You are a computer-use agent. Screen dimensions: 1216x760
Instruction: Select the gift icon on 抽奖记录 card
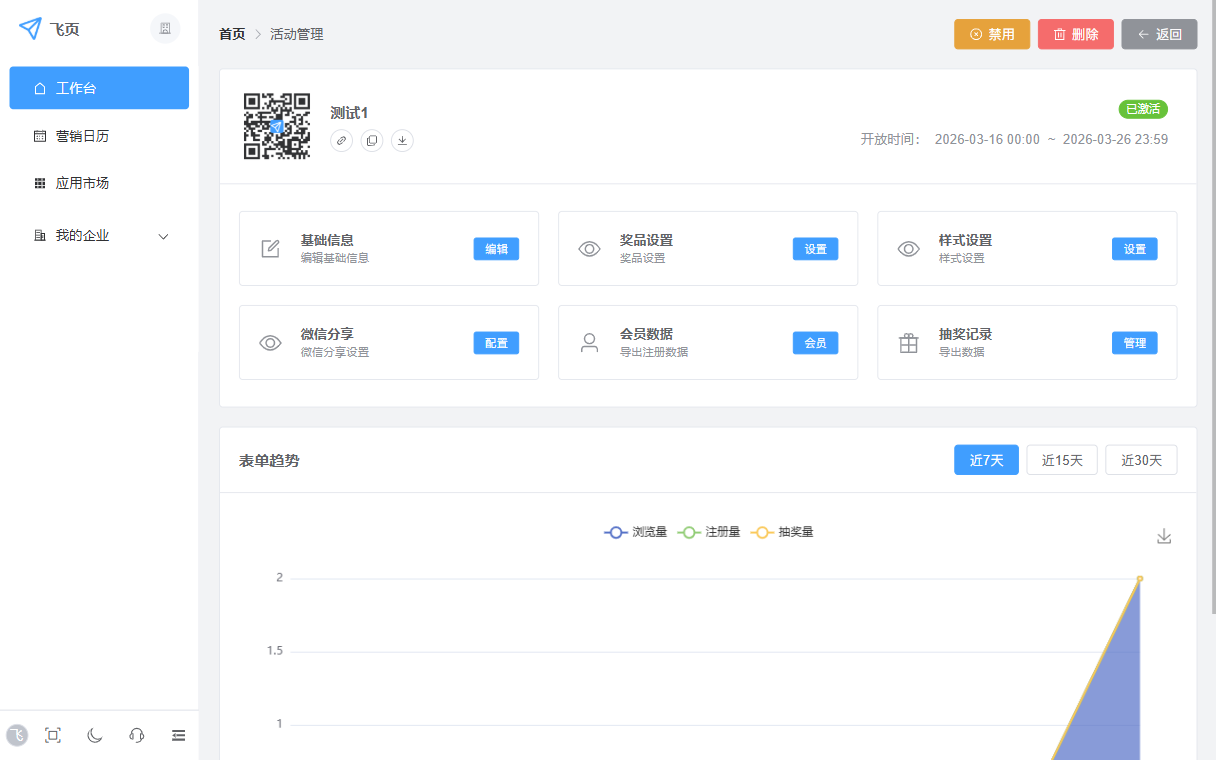point(908,342)
